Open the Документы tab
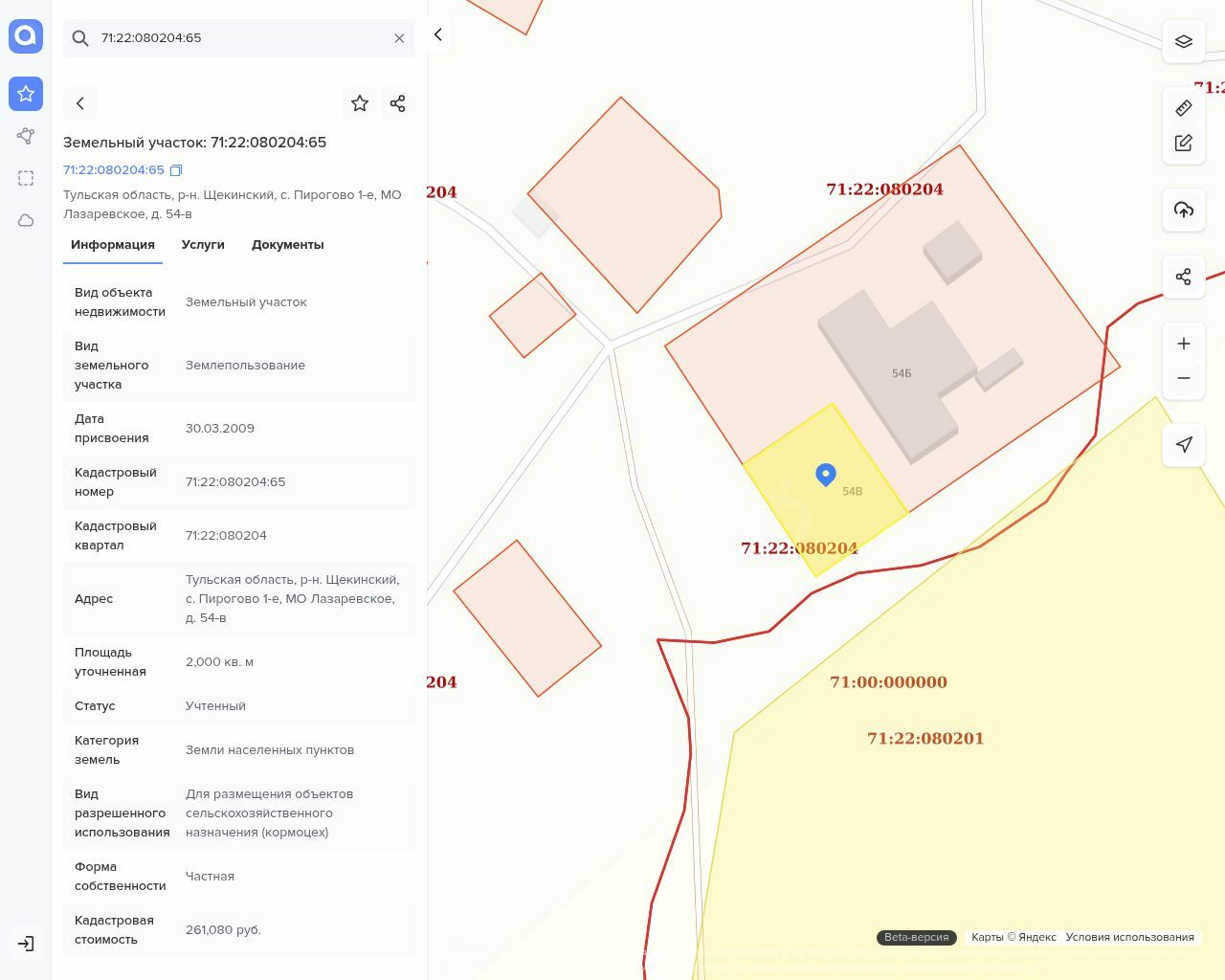Image resolution: width=1225 pixels, height=980 pixels. coord(287,245)
